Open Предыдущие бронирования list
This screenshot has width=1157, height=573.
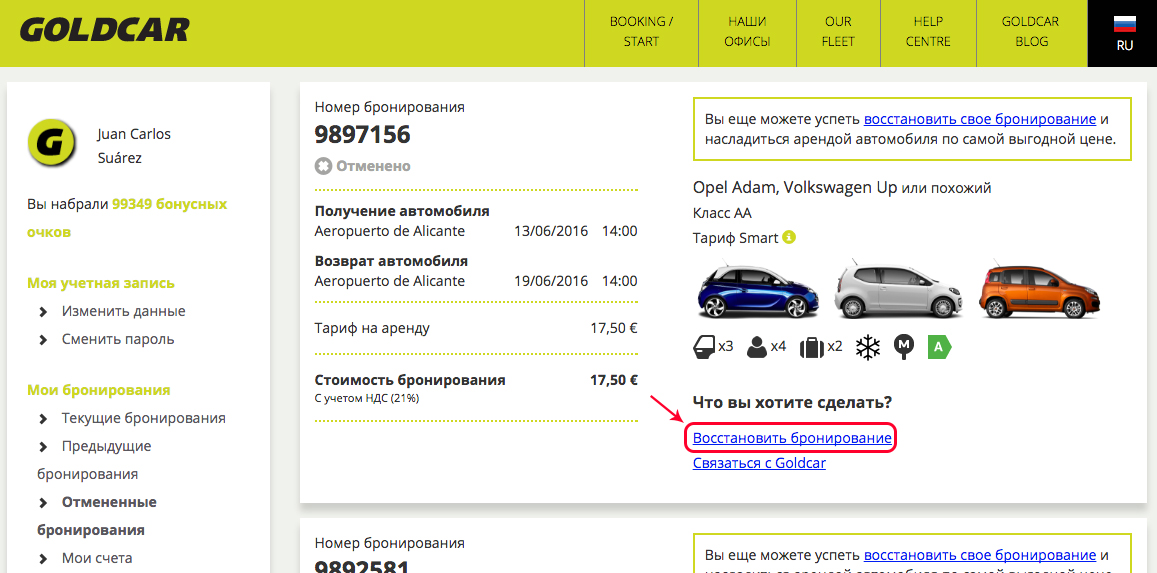point(94,459)
